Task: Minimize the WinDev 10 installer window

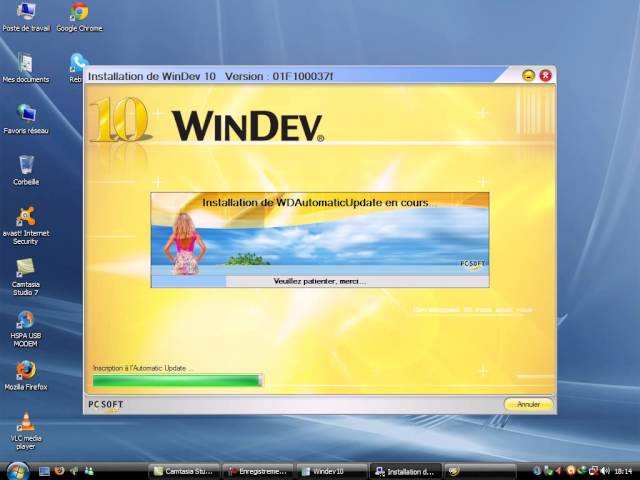Action: (529, 76)
